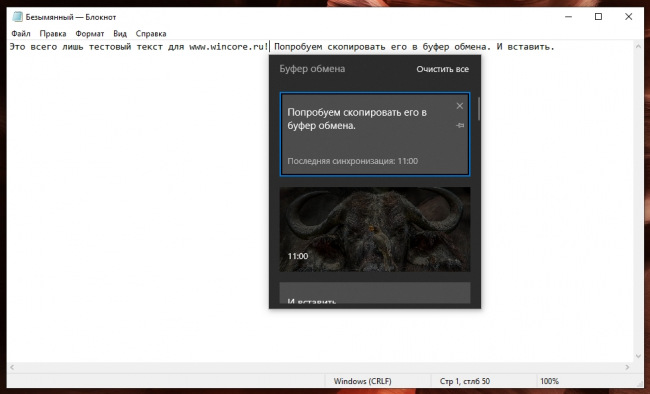Click the horizontal scroll right arrow
Image resolution: width=650 pixels, height=394 pixels.
627,367
